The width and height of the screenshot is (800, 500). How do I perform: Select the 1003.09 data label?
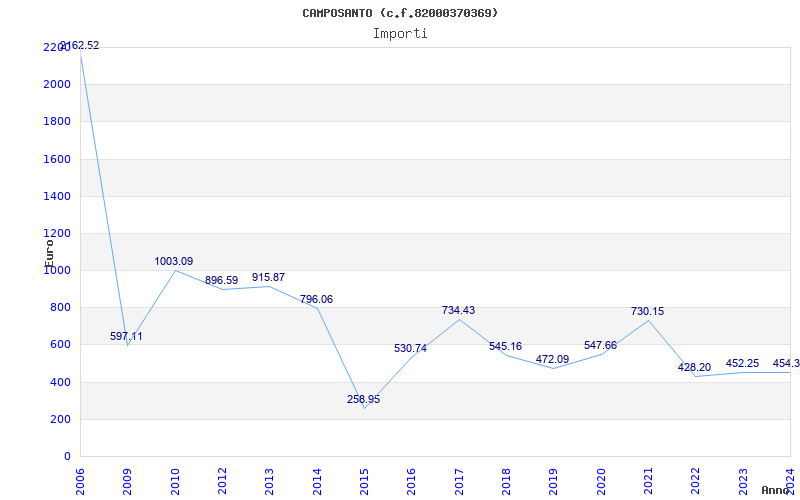coord(174,261)
